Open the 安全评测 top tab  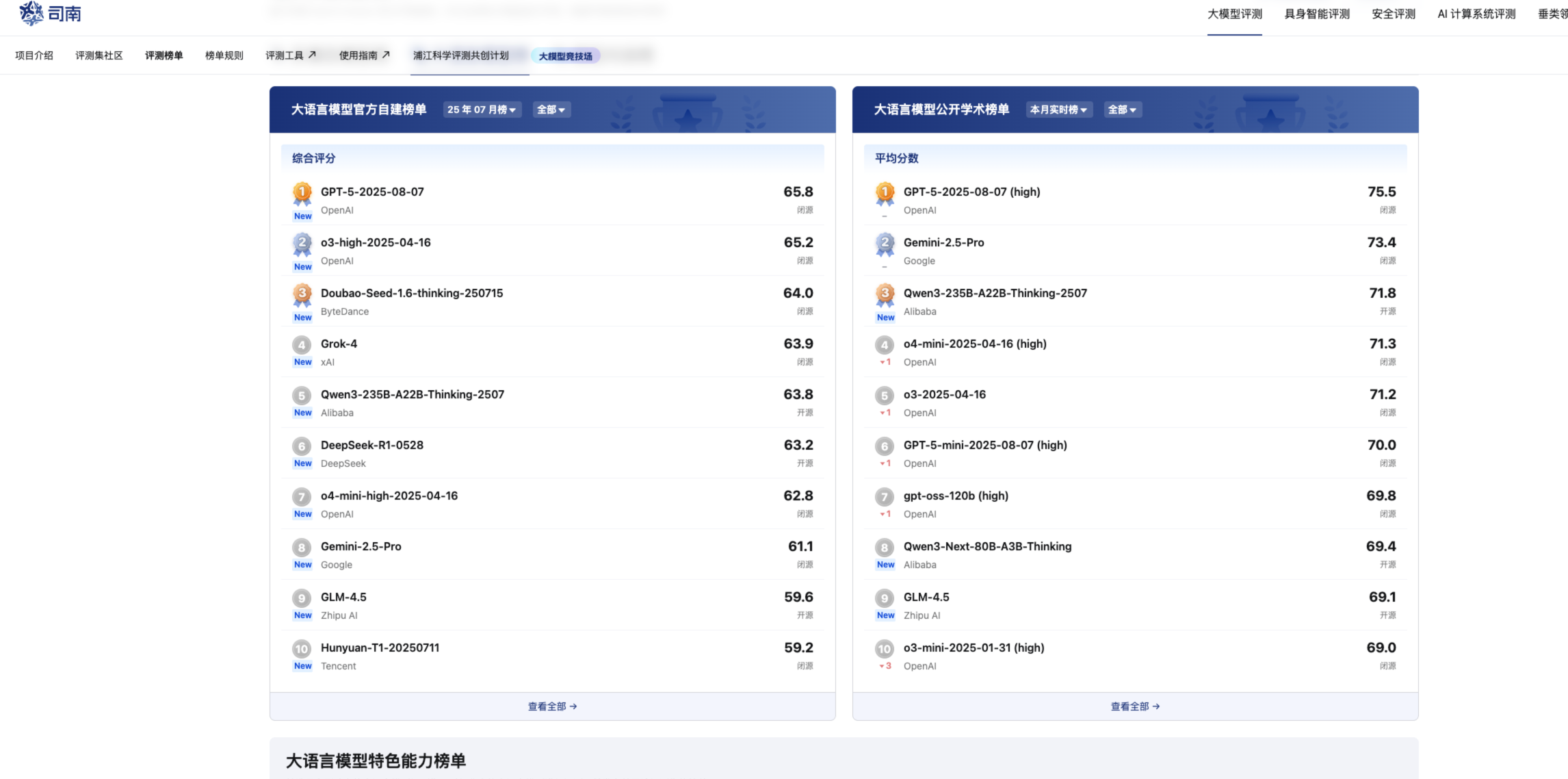click(x=1394, y=14)
